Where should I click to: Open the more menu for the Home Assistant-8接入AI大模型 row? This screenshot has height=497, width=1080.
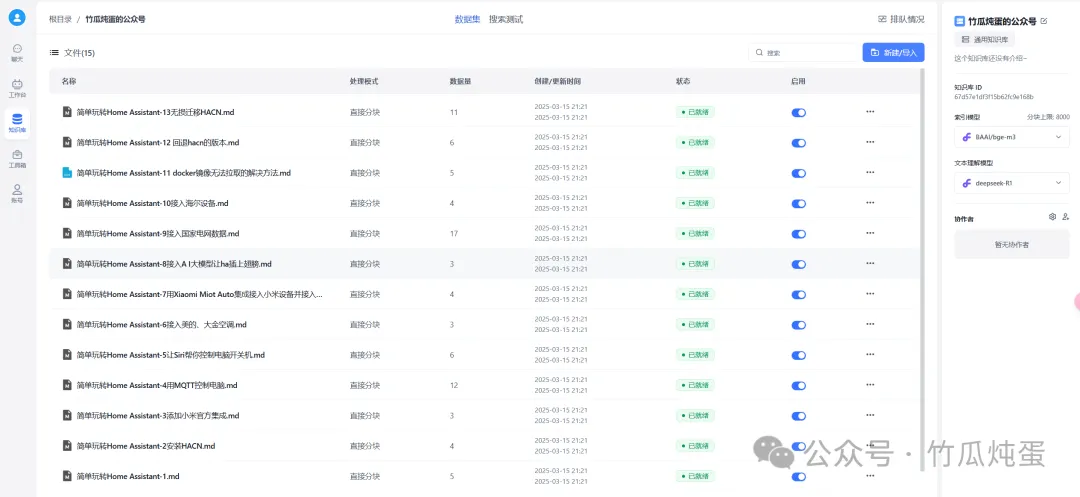(870, 263)
